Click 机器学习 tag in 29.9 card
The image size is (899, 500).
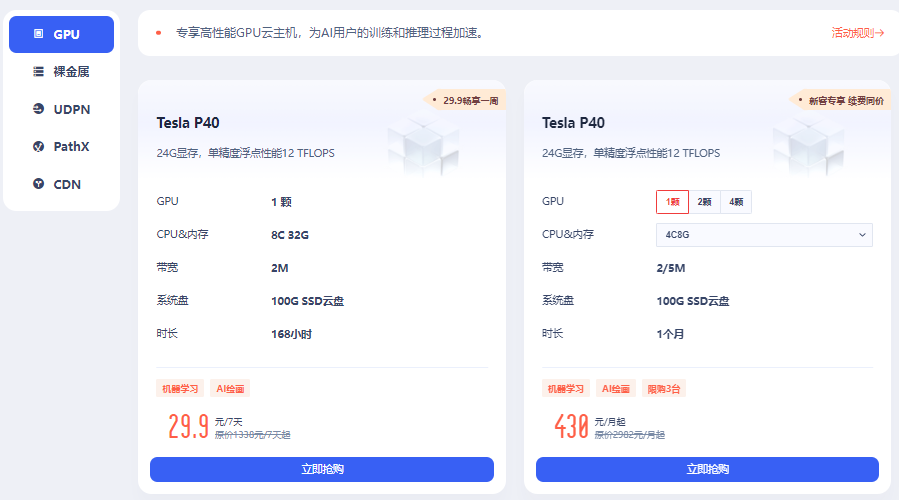[x=180, y=389]
